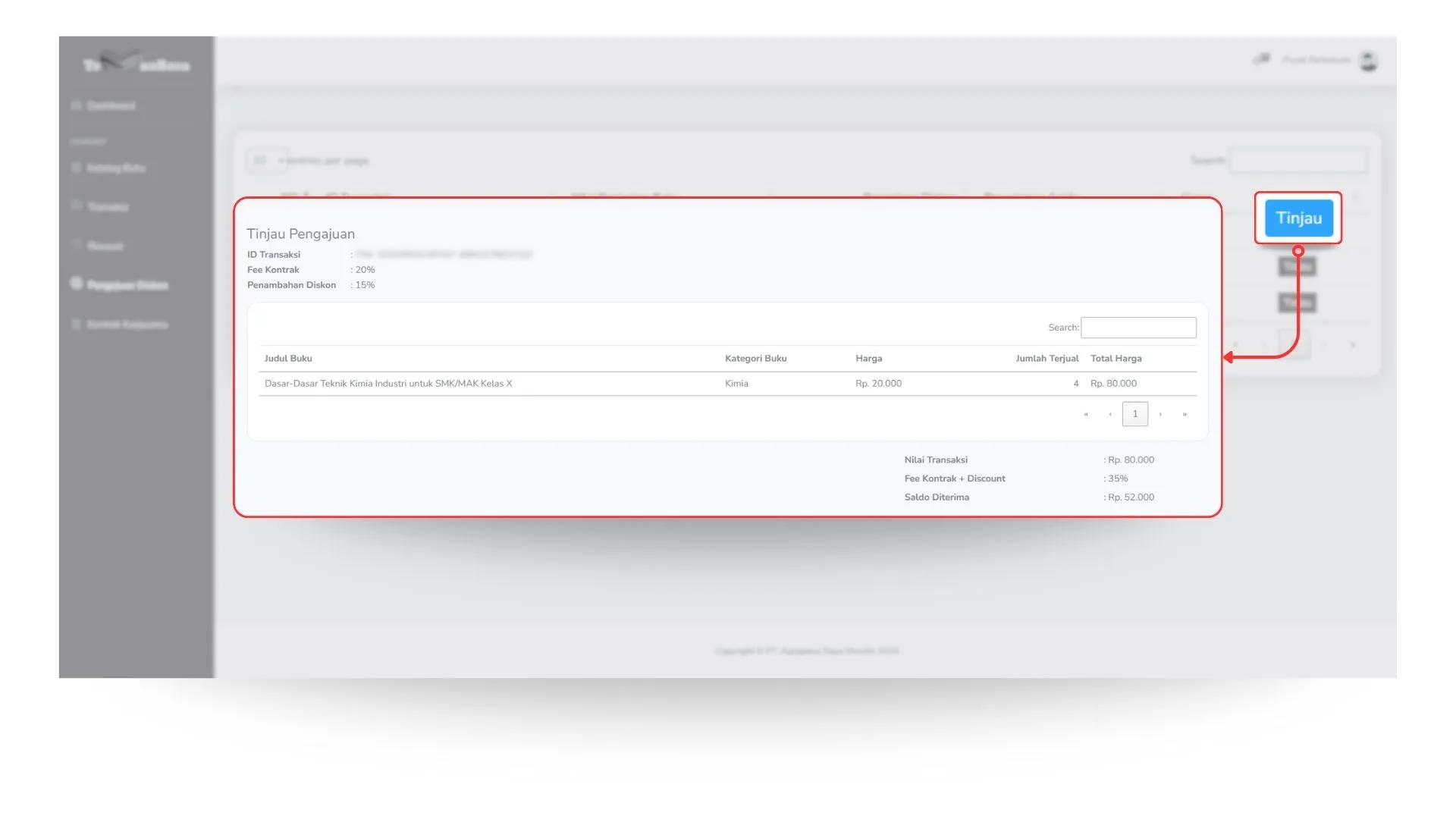Jump to last page in dialog pagination
This screenshot has width=1456, height=819.
(1185, 414)
